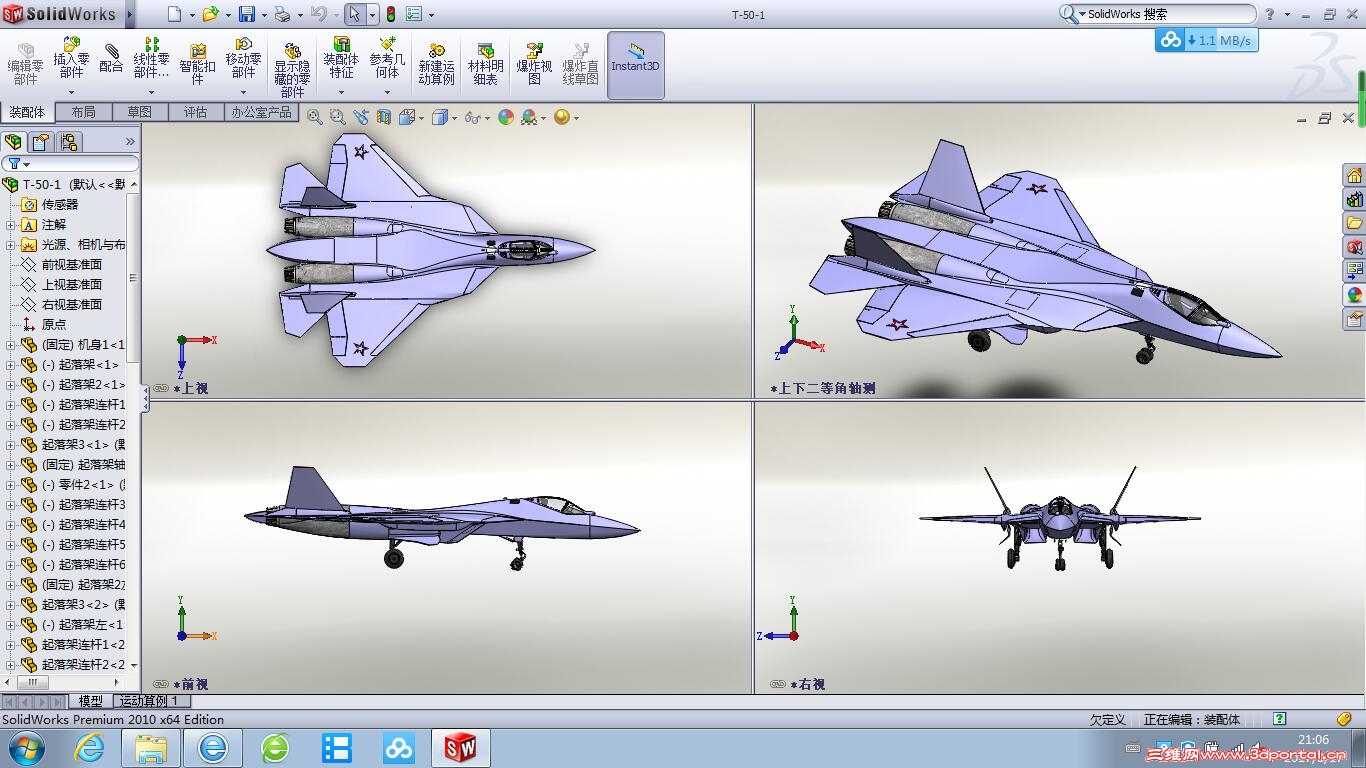Open the File Explorer taskbar icon

pos(151,748)
